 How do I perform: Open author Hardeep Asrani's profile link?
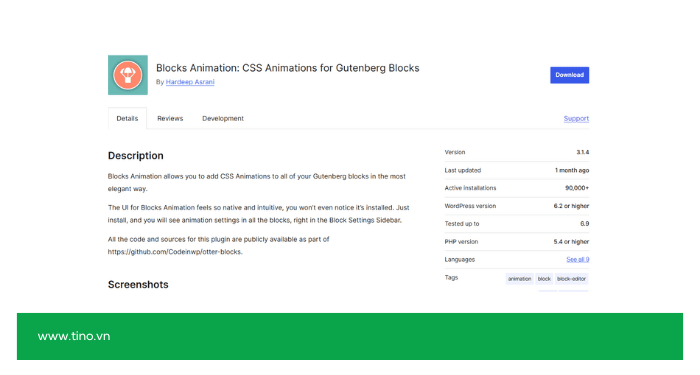click(190, 82)
